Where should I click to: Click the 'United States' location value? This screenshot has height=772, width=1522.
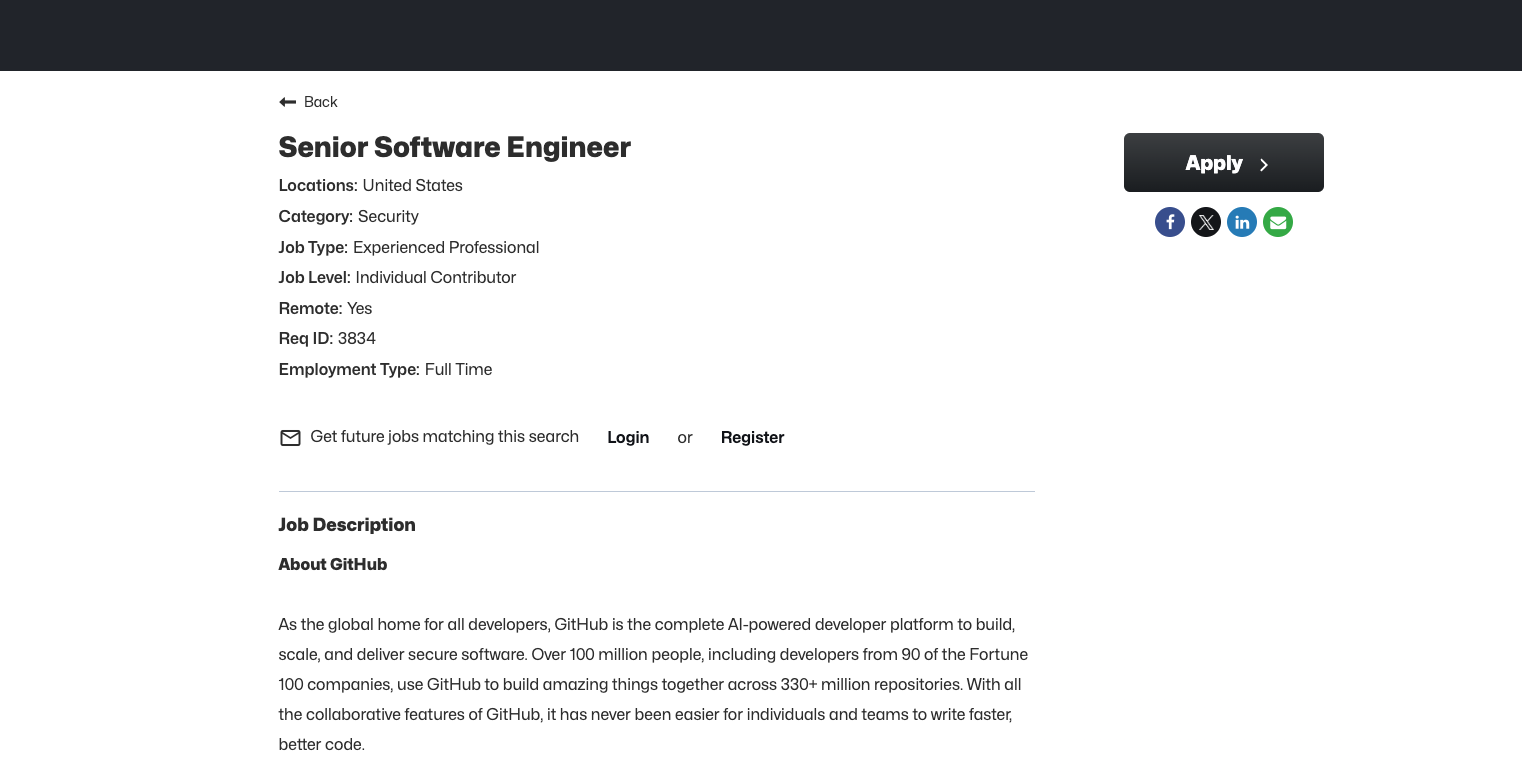click(x=413, y=185)
